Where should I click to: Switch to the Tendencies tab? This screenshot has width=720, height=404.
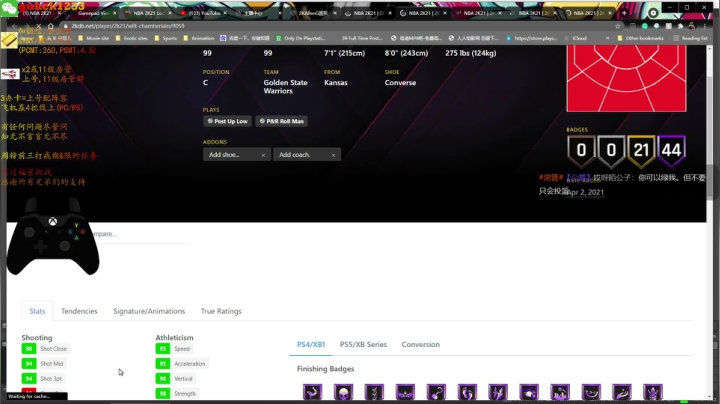tap(79, 311)
